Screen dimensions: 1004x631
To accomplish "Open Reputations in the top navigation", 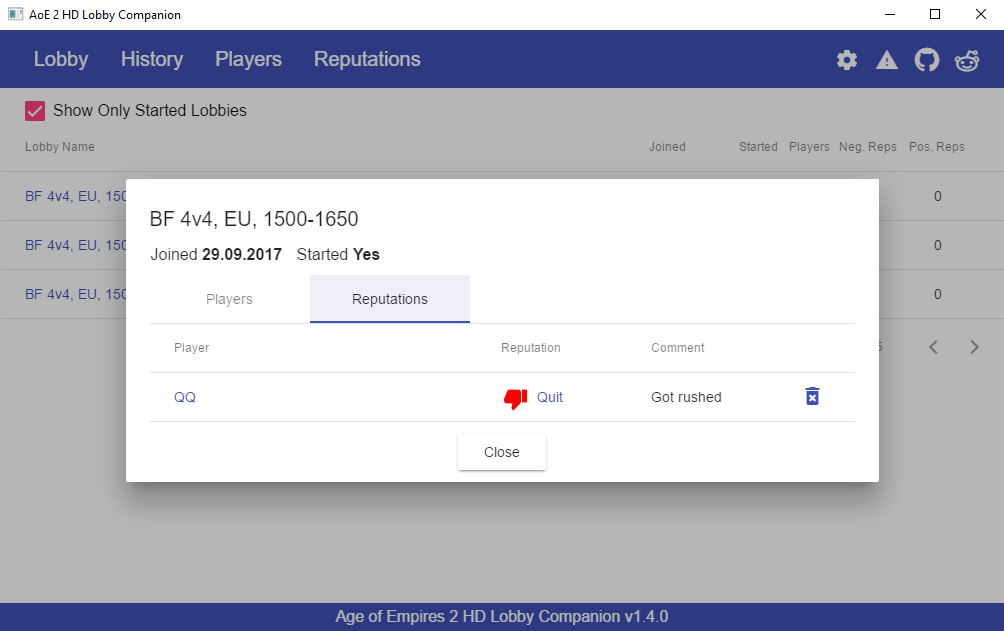I will click(367, 59).
